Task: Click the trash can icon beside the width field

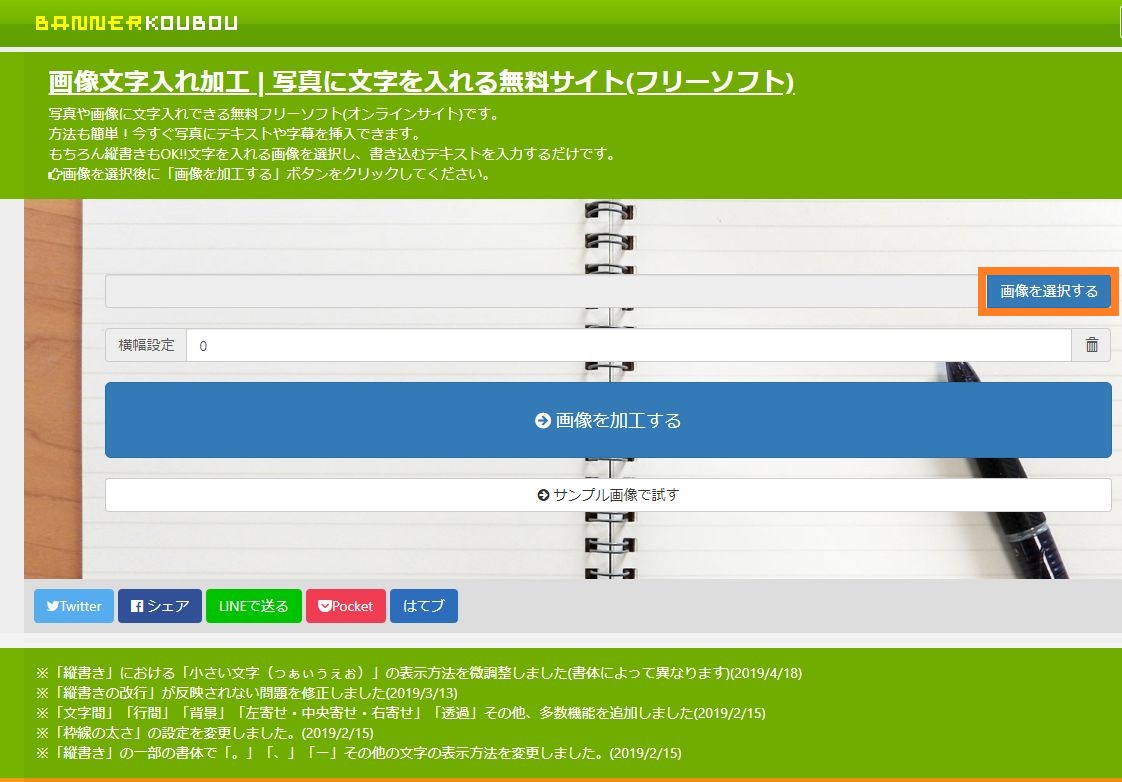Action: [1091, 345]
